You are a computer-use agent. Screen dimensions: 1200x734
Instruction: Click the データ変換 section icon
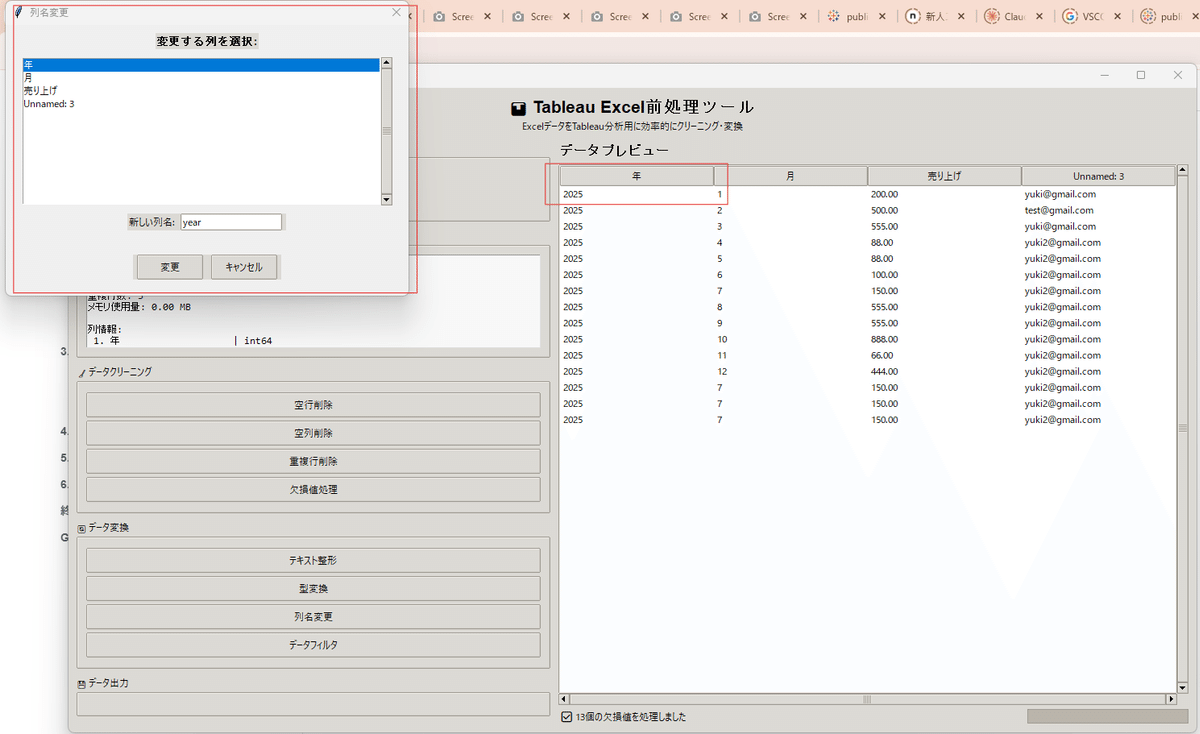tap(81, 527)
